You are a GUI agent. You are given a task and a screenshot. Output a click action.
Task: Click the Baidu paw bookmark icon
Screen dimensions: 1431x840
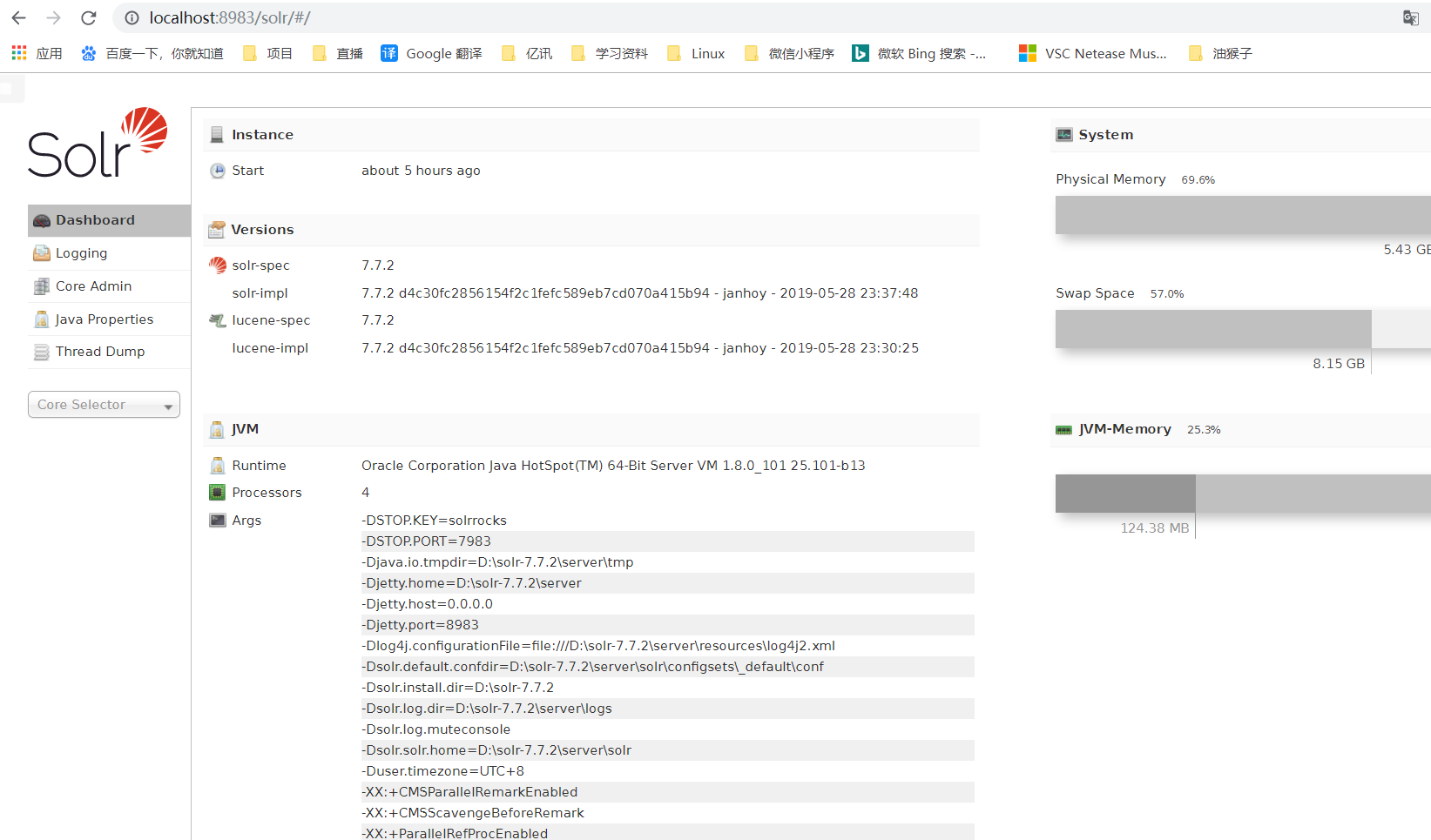[89, 53]
